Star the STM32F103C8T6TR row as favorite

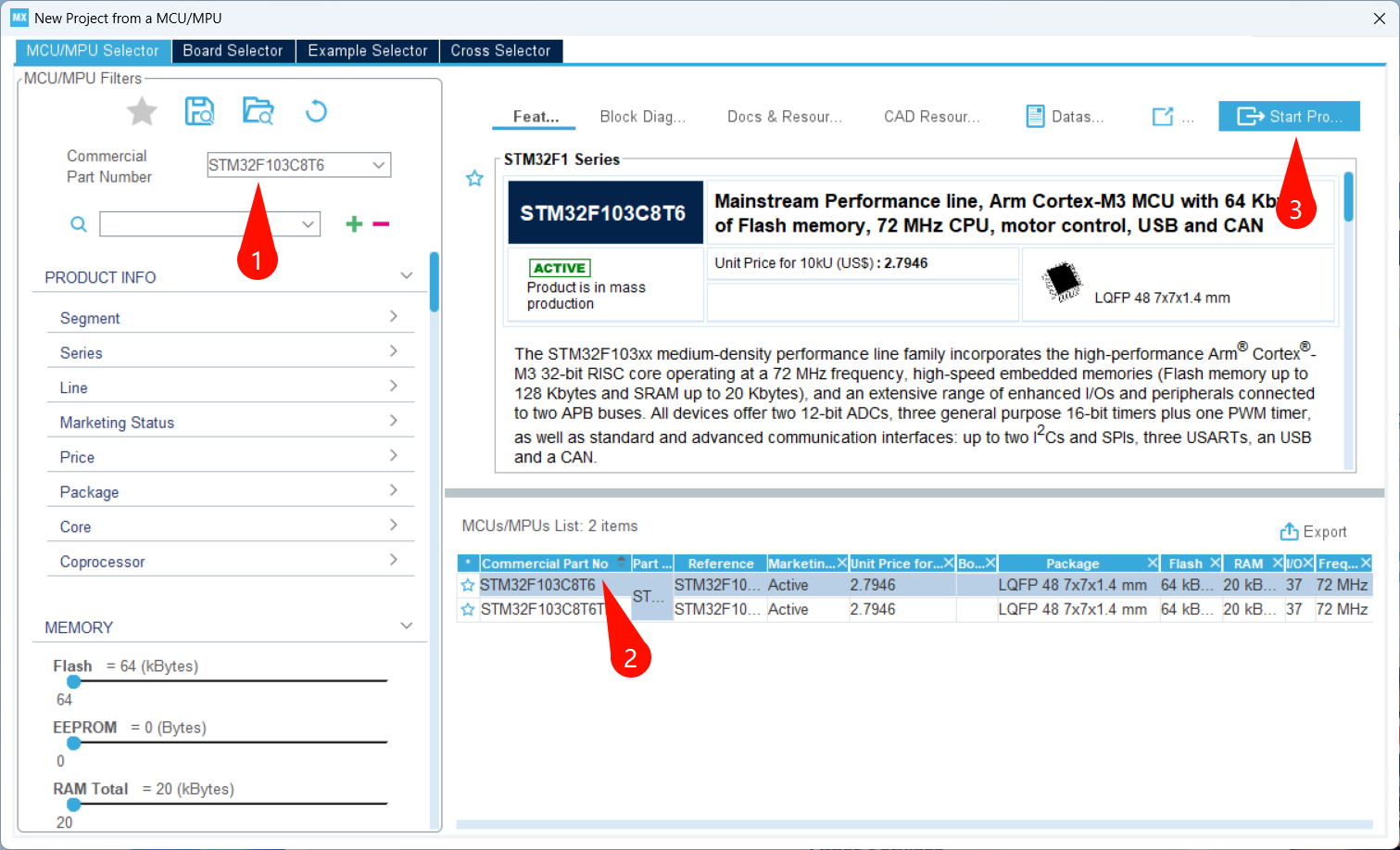(468, 610)
